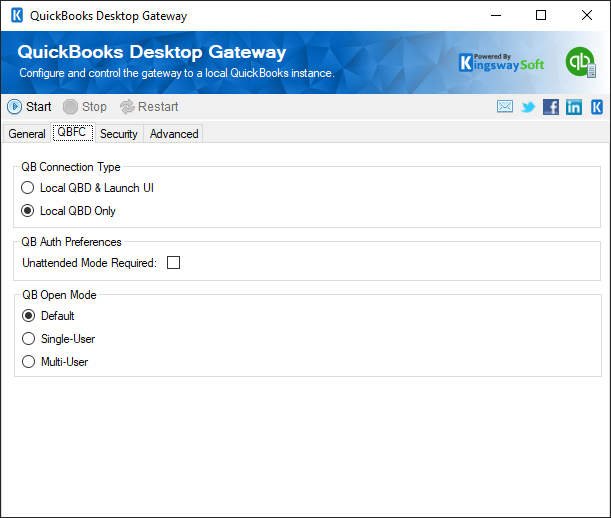Go to the Advanced tab
Viewport: 611px width, 518px height.
tap(174, 134)
